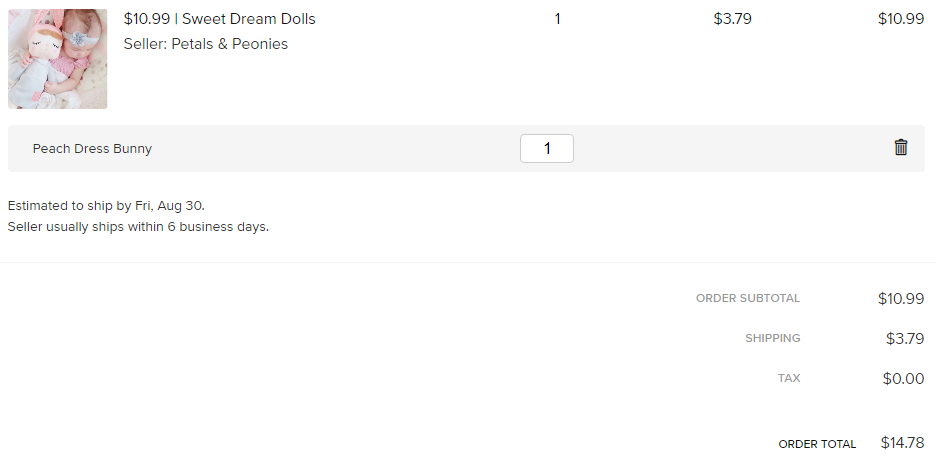Click the ORDER TOTAL label
936x462 pixels.
(817, 444)
